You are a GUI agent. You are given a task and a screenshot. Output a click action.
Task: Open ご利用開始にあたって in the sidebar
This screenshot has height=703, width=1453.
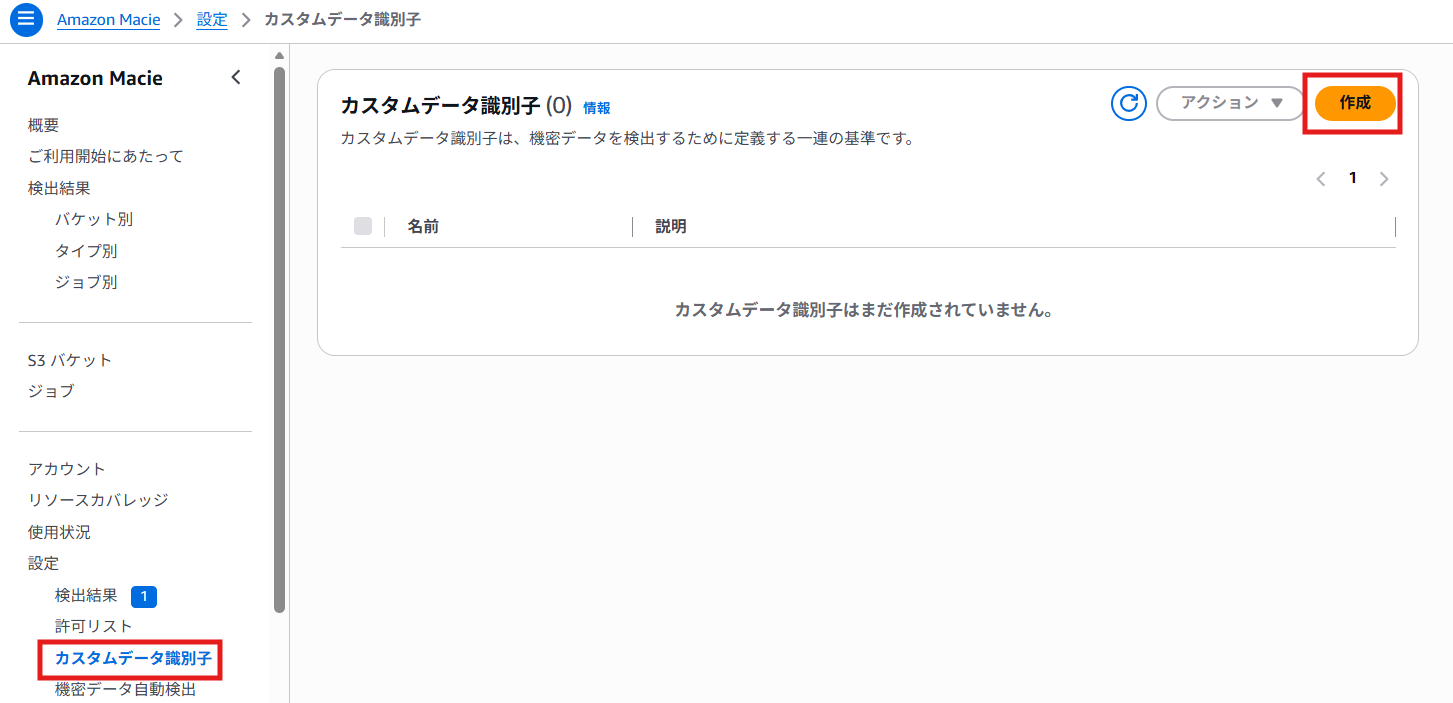click(x=106, y=156)
